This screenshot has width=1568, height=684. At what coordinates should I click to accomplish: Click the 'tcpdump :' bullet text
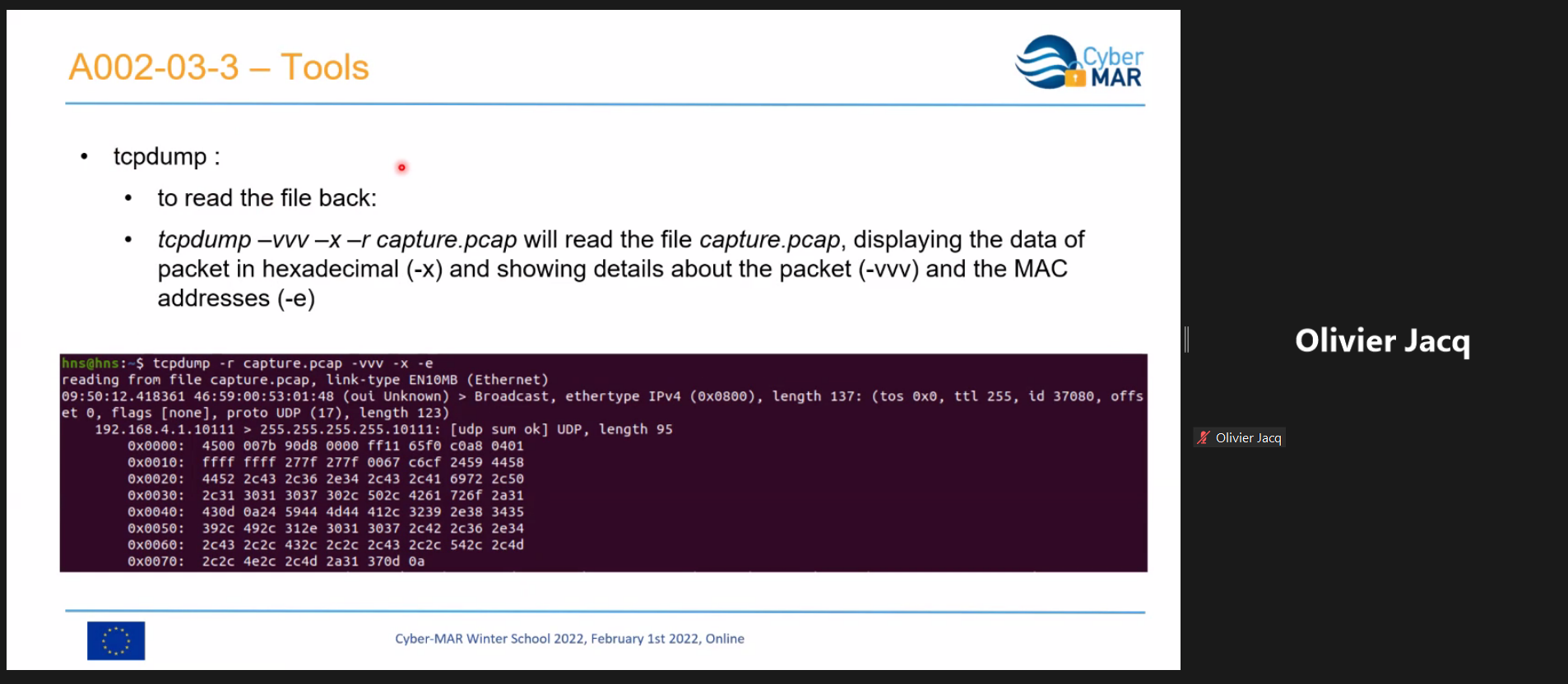[x=166, y=156]
